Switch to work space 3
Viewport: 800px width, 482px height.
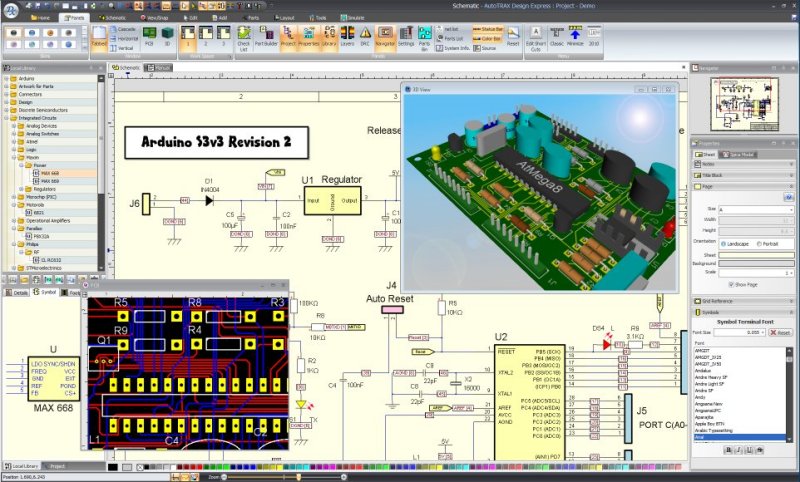pyautogui.click(x=223, y=37)
